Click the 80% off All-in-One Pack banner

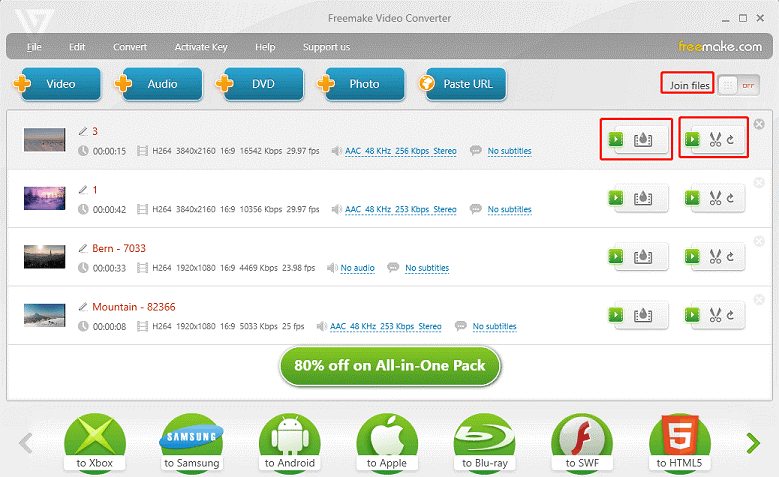click(x=390, y=366)
